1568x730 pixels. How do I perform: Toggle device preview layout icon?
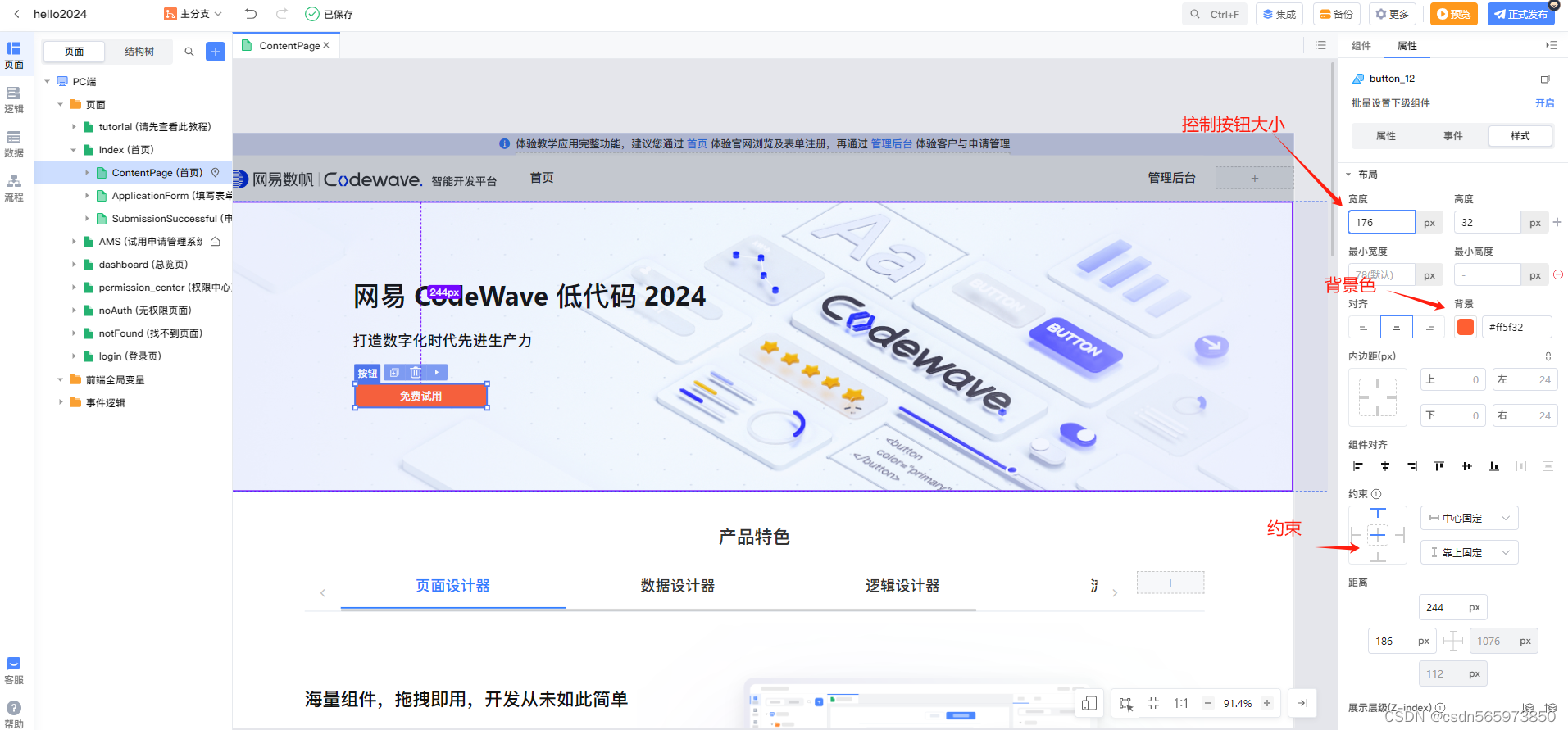coord(1089,703)
